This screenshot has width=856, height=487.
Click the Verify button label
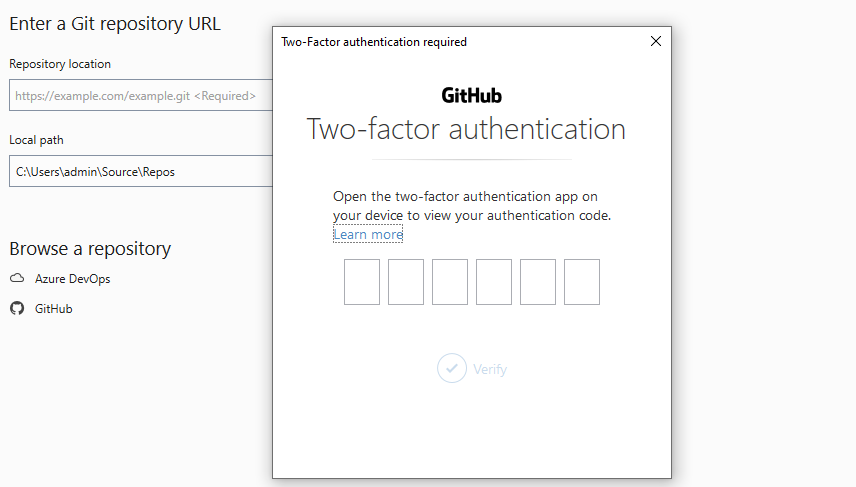(490, 370)
